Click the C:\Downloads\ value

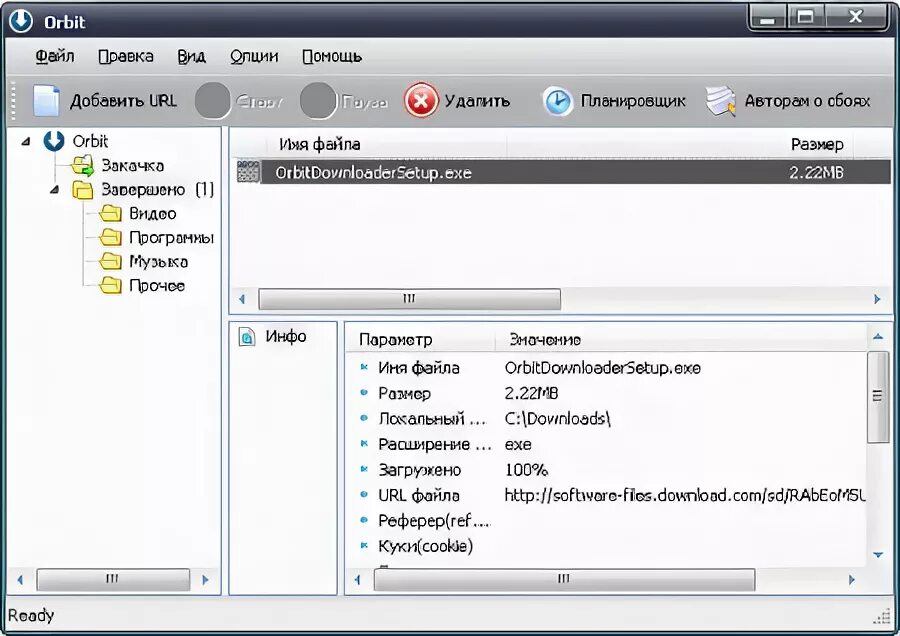[x=557, y=419]
